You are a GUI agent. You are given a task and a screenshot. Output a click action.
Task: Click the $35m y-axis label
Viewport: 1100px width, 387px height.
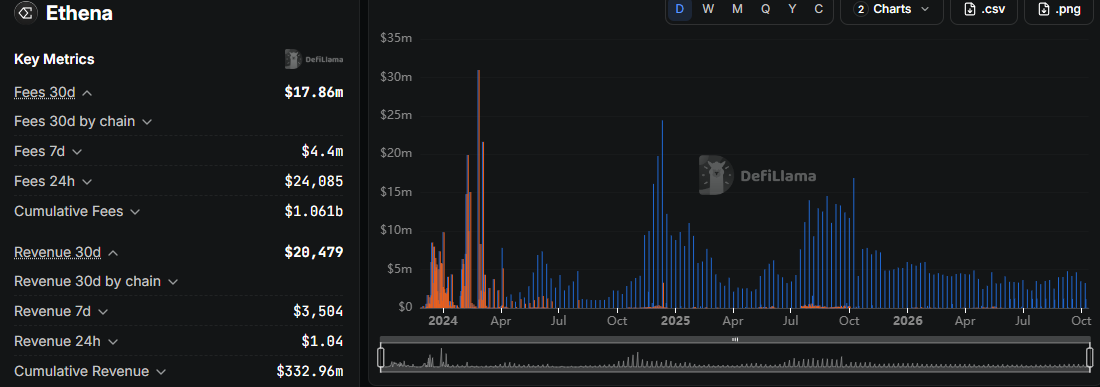[x=396, y=38]
